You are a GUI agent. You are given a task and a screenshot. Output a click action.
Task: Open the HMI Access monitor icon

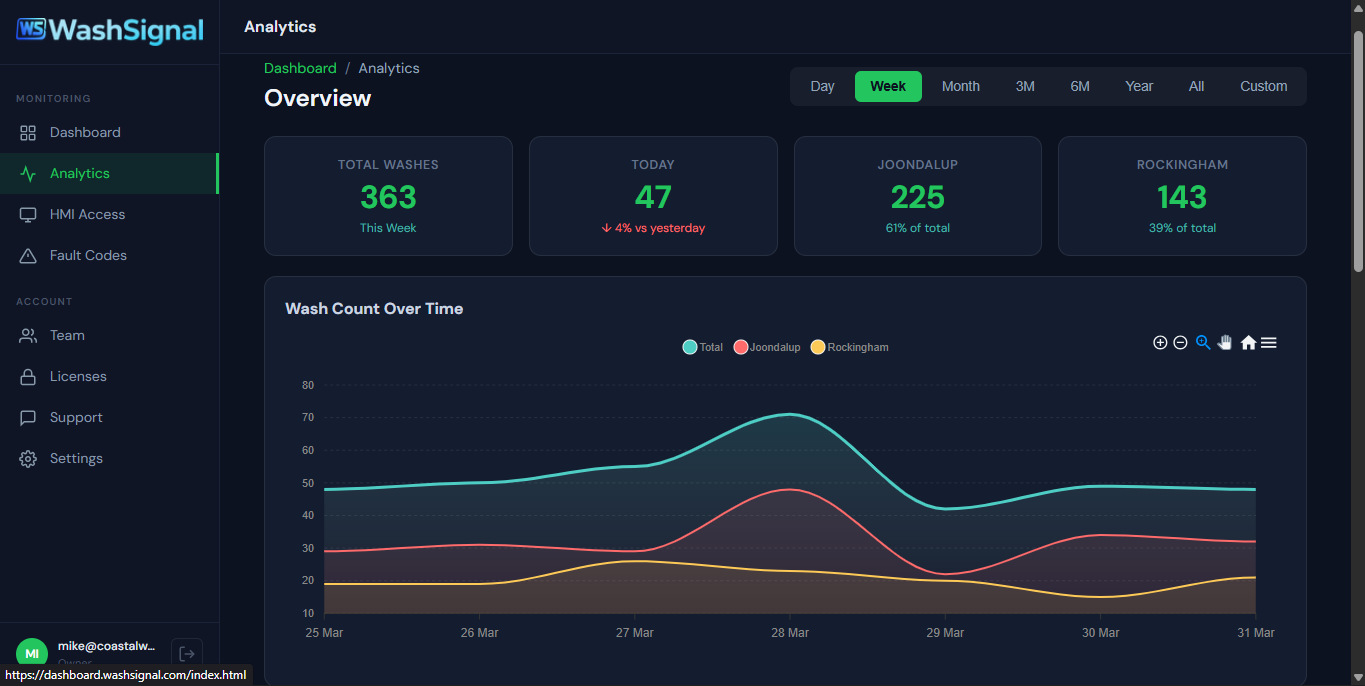point(28,215)
